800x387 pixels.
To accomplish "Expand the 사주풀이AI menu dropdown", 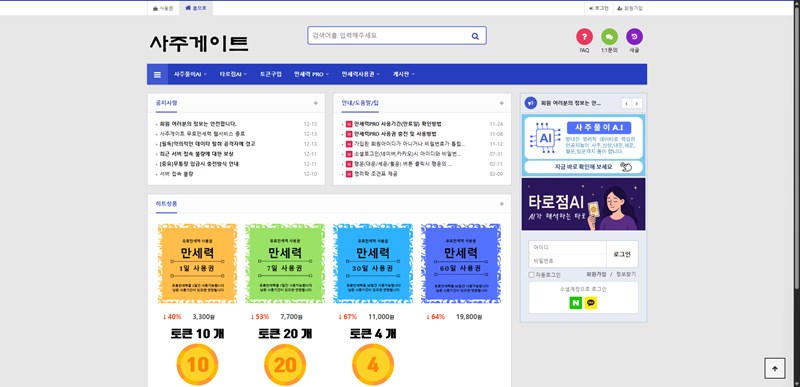I will [190, 74].
